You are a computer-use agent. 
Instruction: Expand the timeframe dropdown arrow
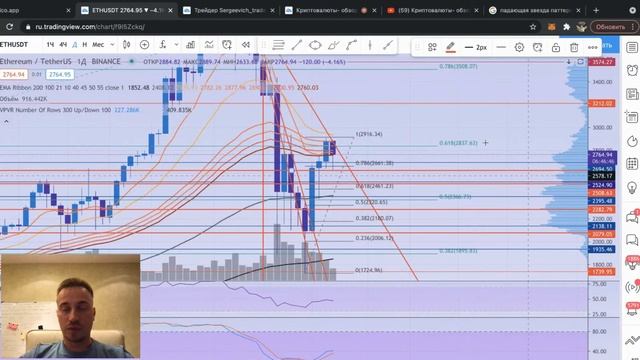coord(112,44)
